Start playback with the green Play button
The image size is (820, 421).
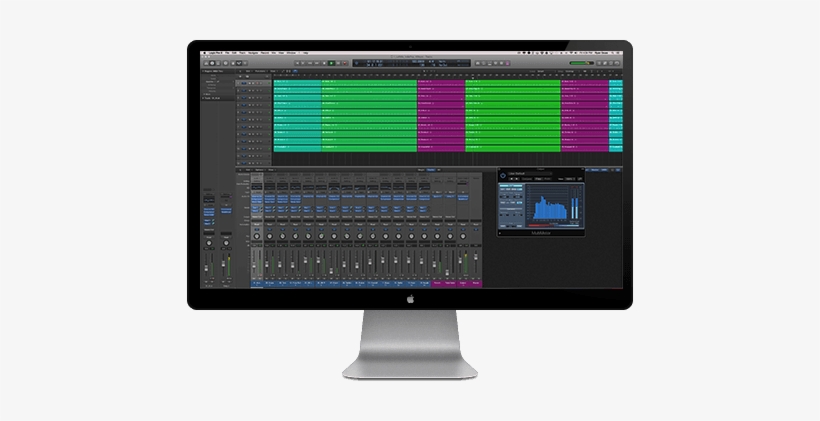[331, 63]
